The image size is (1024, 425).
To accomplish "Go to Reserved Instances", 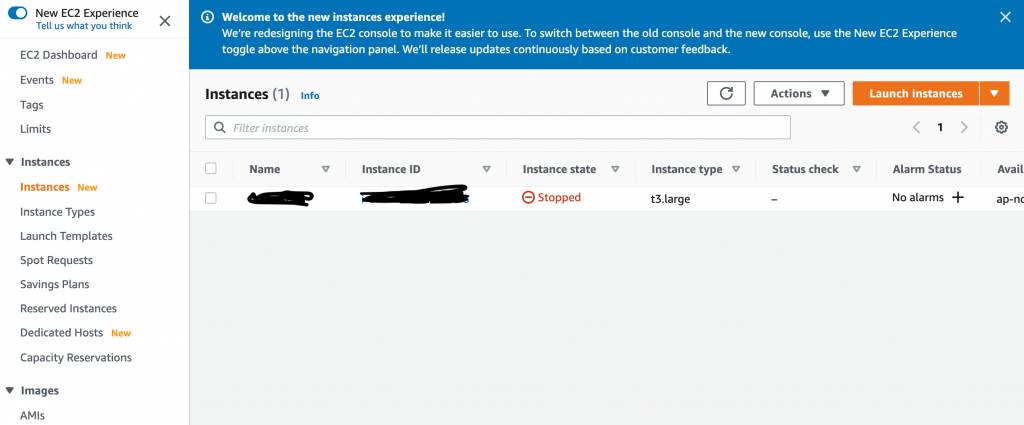I will (x=69, y=309).
